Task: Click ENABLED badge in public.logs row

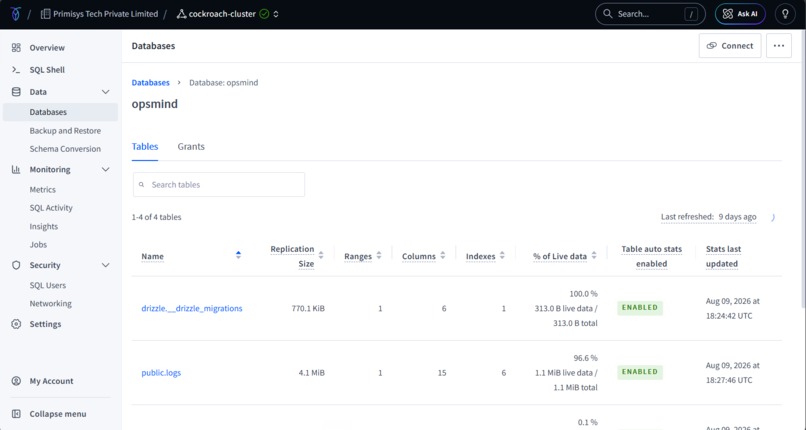Action: 640,372
